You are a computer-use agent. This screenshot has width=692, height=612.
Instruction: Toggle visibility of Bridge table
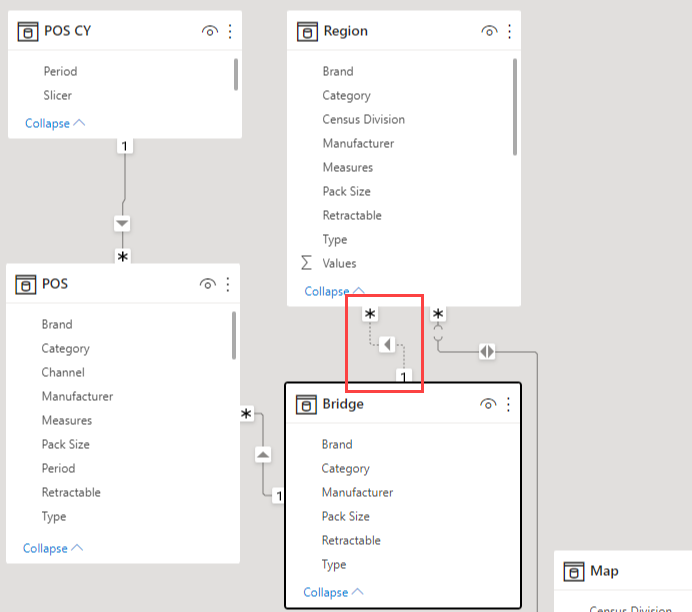pos(488,404)
